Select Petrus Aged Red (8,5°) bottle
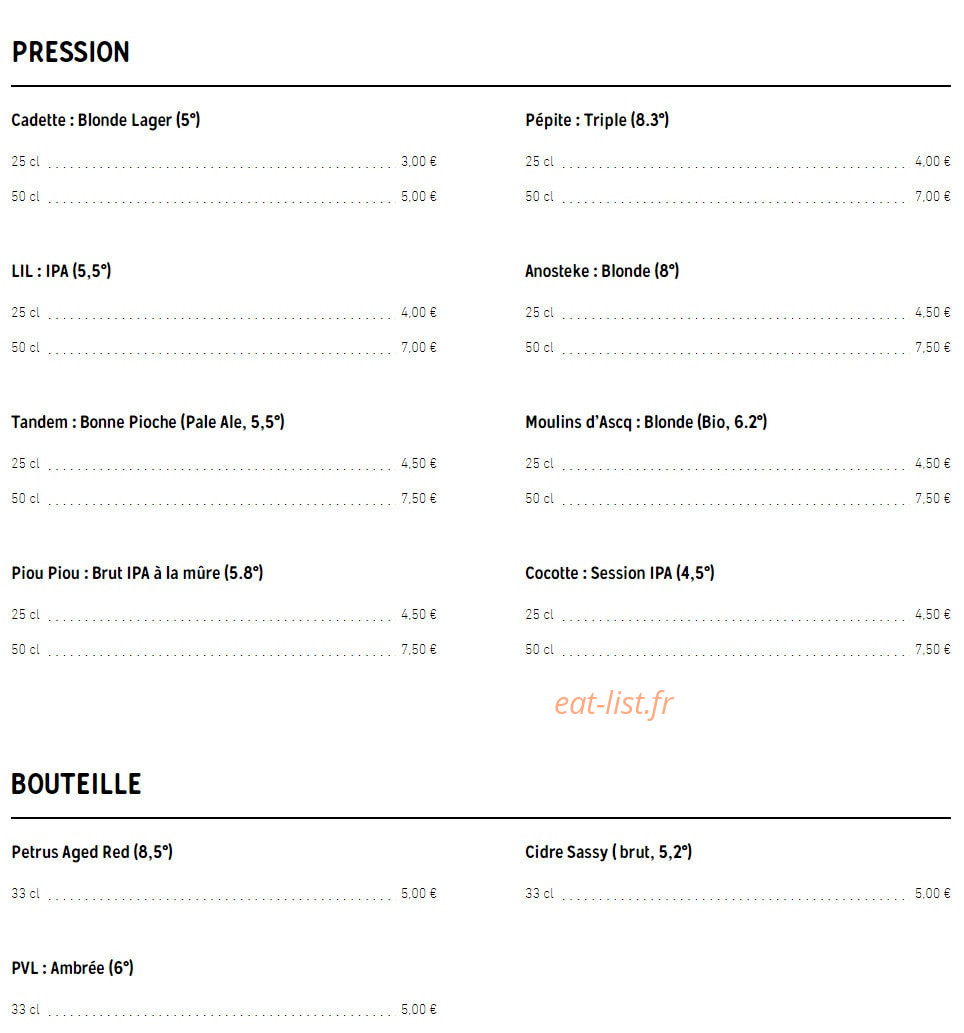 pos(92,852)
